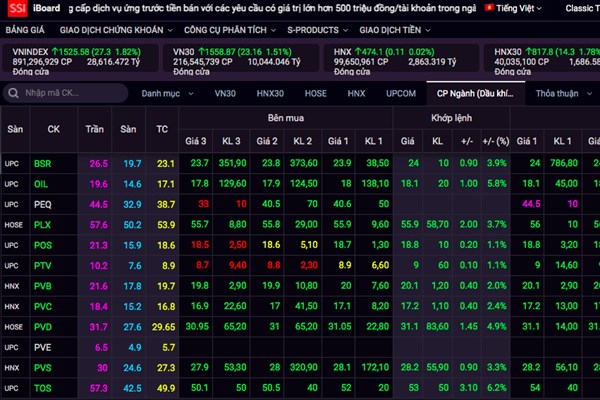Image resolution: width=600 pixels, height=400 pixels.
Task: Open the CP Ngành sector dropdown
Action: click(x=473, y=93)
